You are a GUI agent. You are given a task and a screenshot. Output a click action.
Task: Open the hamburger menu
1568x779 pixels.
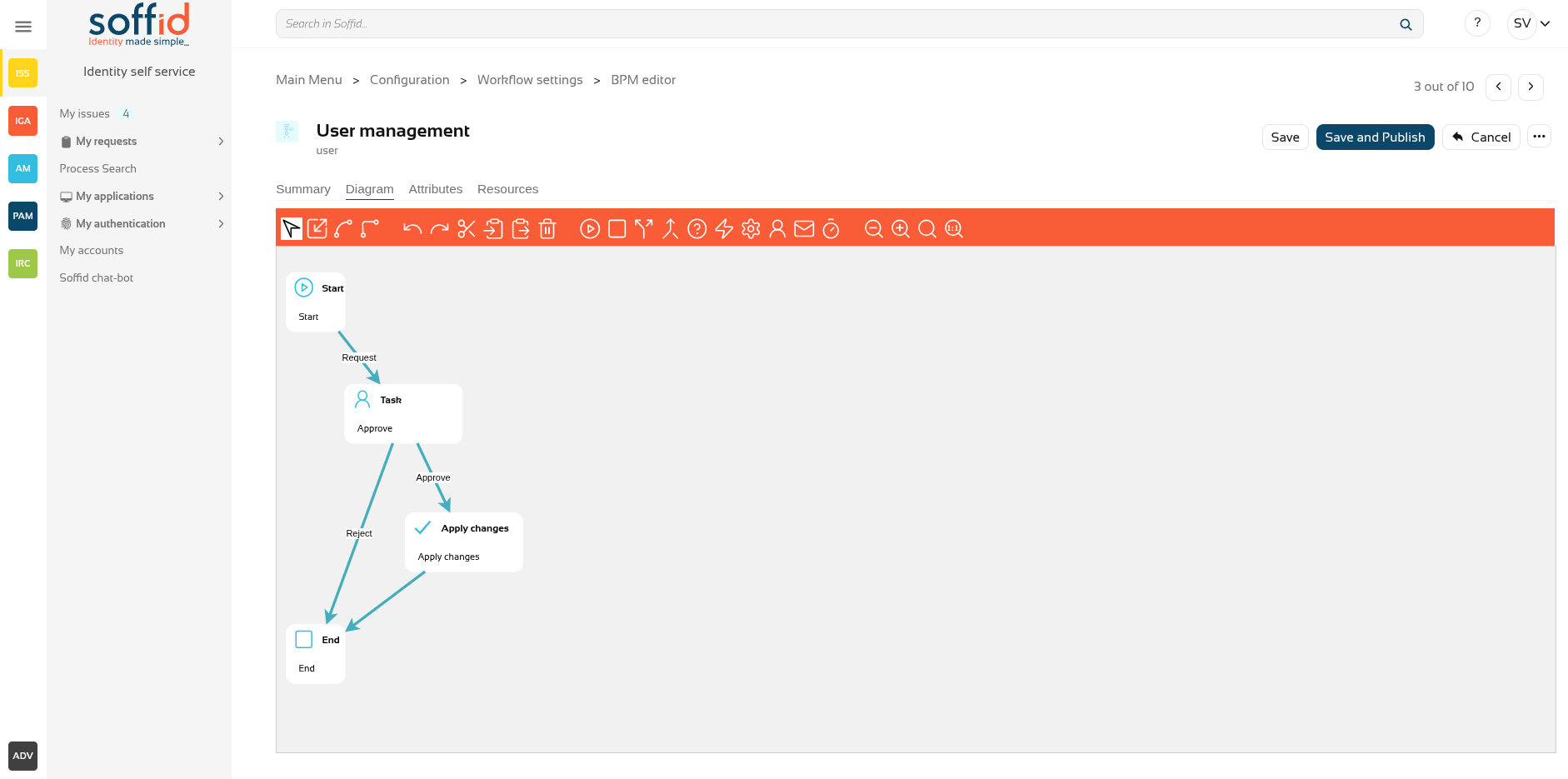23,27
